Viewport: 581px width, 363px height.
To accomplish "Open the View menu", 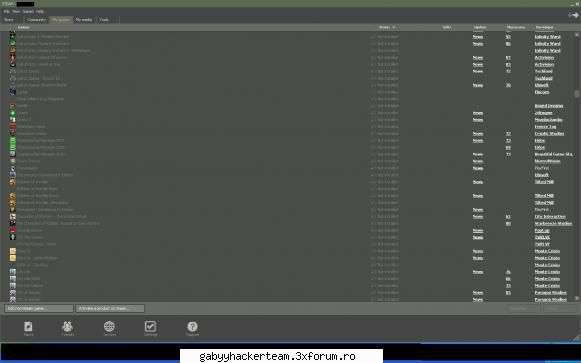I will point(16,11).
